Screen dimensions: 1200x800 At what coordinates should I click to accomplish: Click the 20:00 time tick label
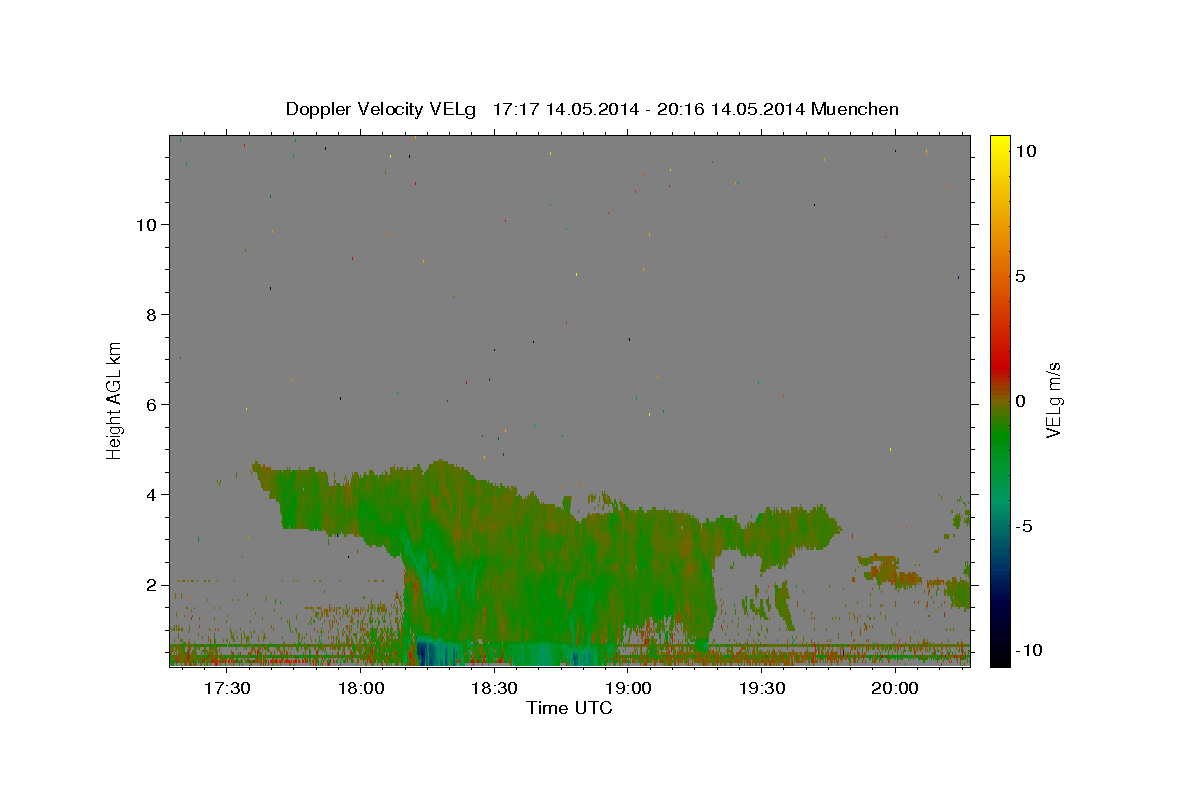click(x=895, y=689)
